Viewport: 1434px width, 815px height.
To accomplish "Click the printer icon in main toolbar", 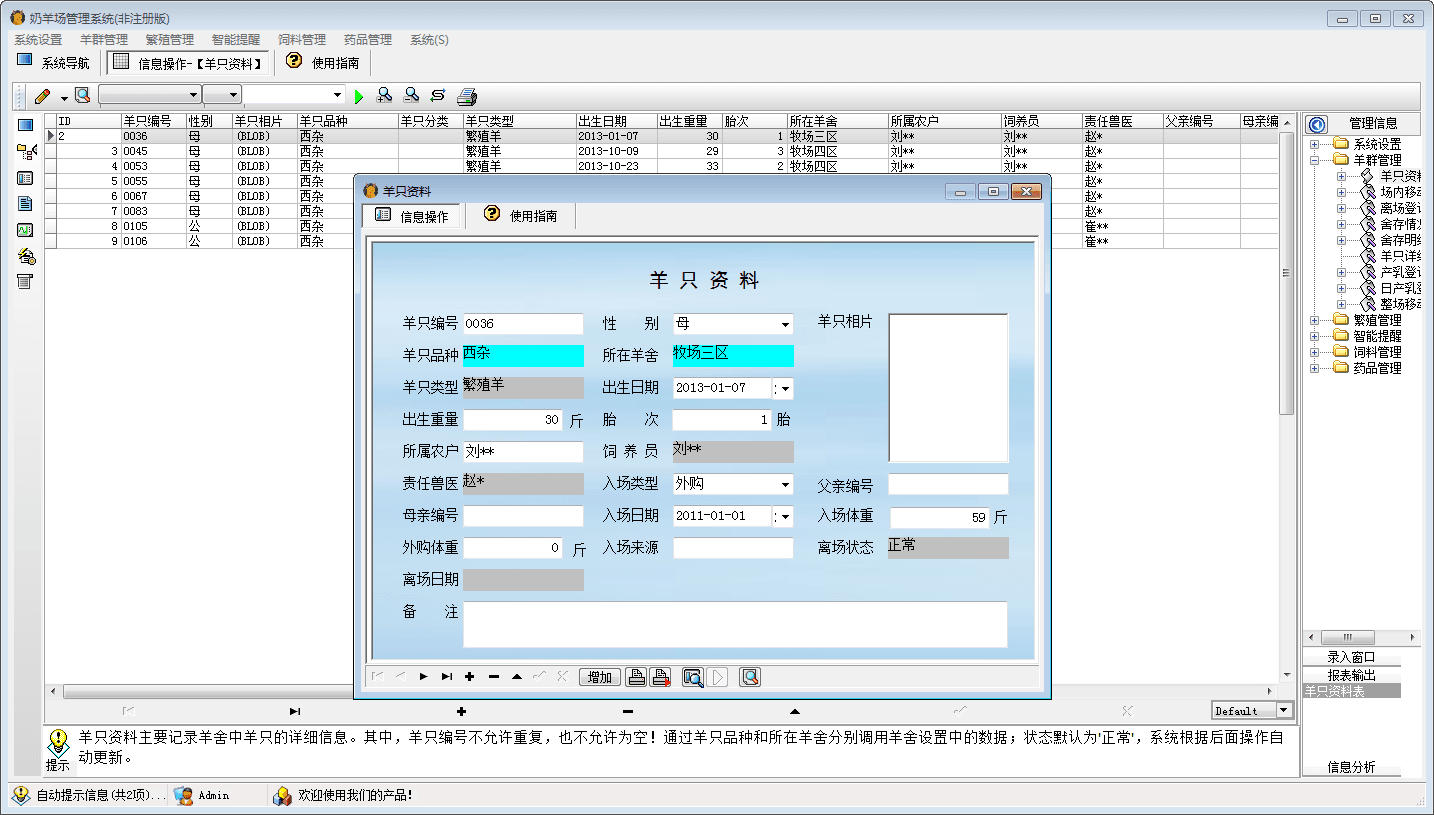I will click(x=467, y=96).
